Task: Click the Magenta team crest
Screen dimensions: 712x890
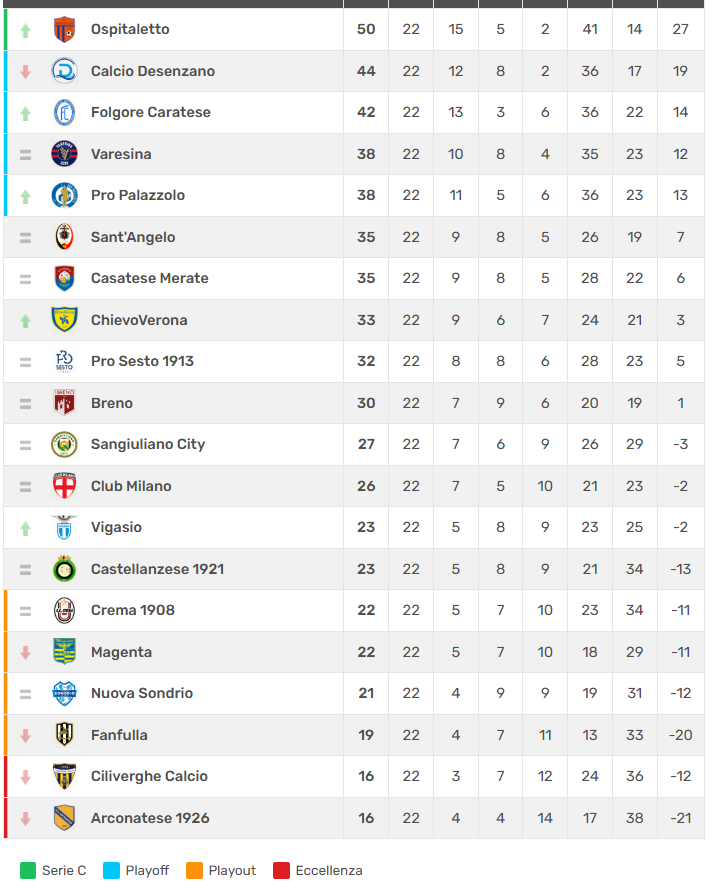Action: pos(64,652)
